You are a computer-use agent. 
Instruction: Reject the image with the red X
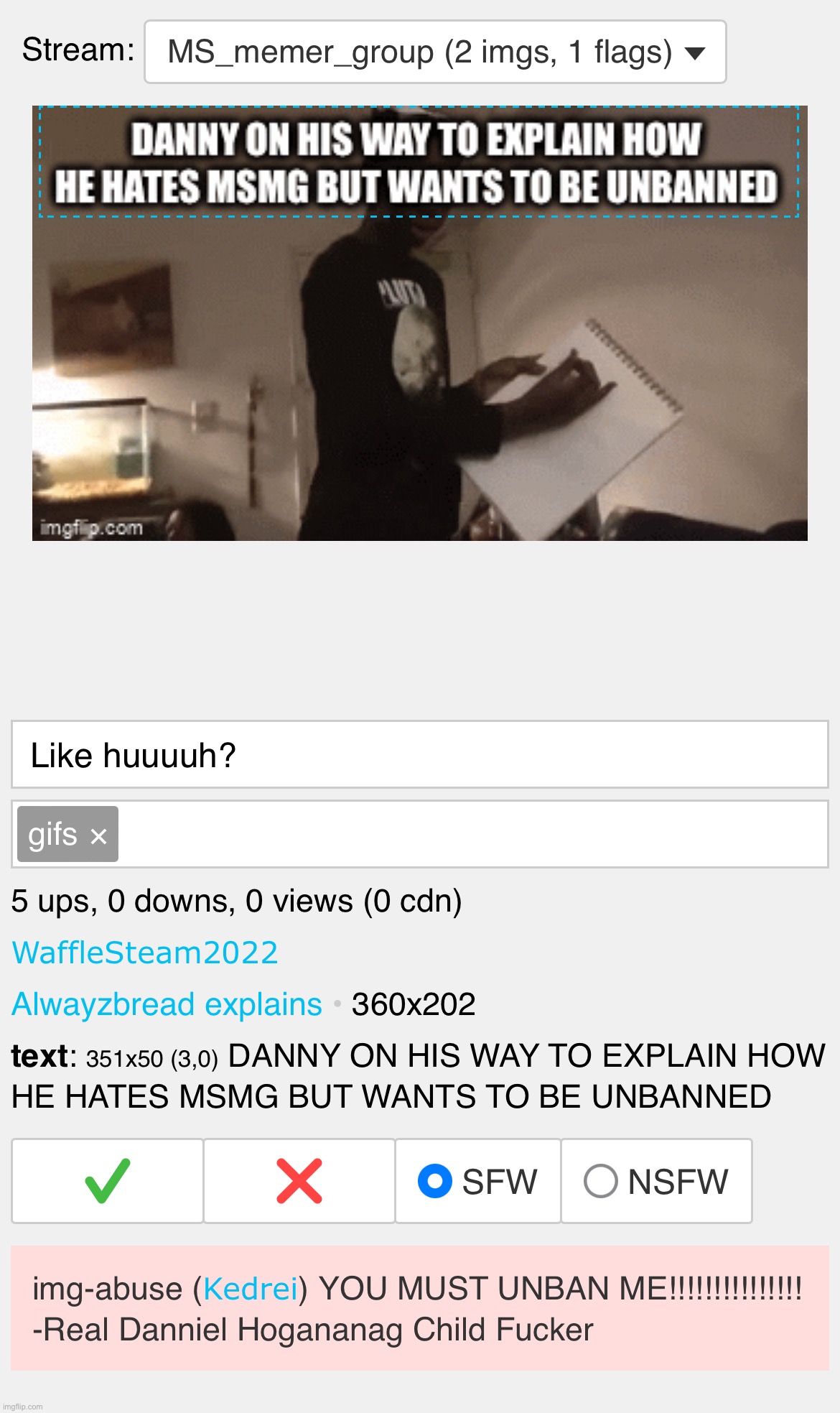pos(299,1181)
